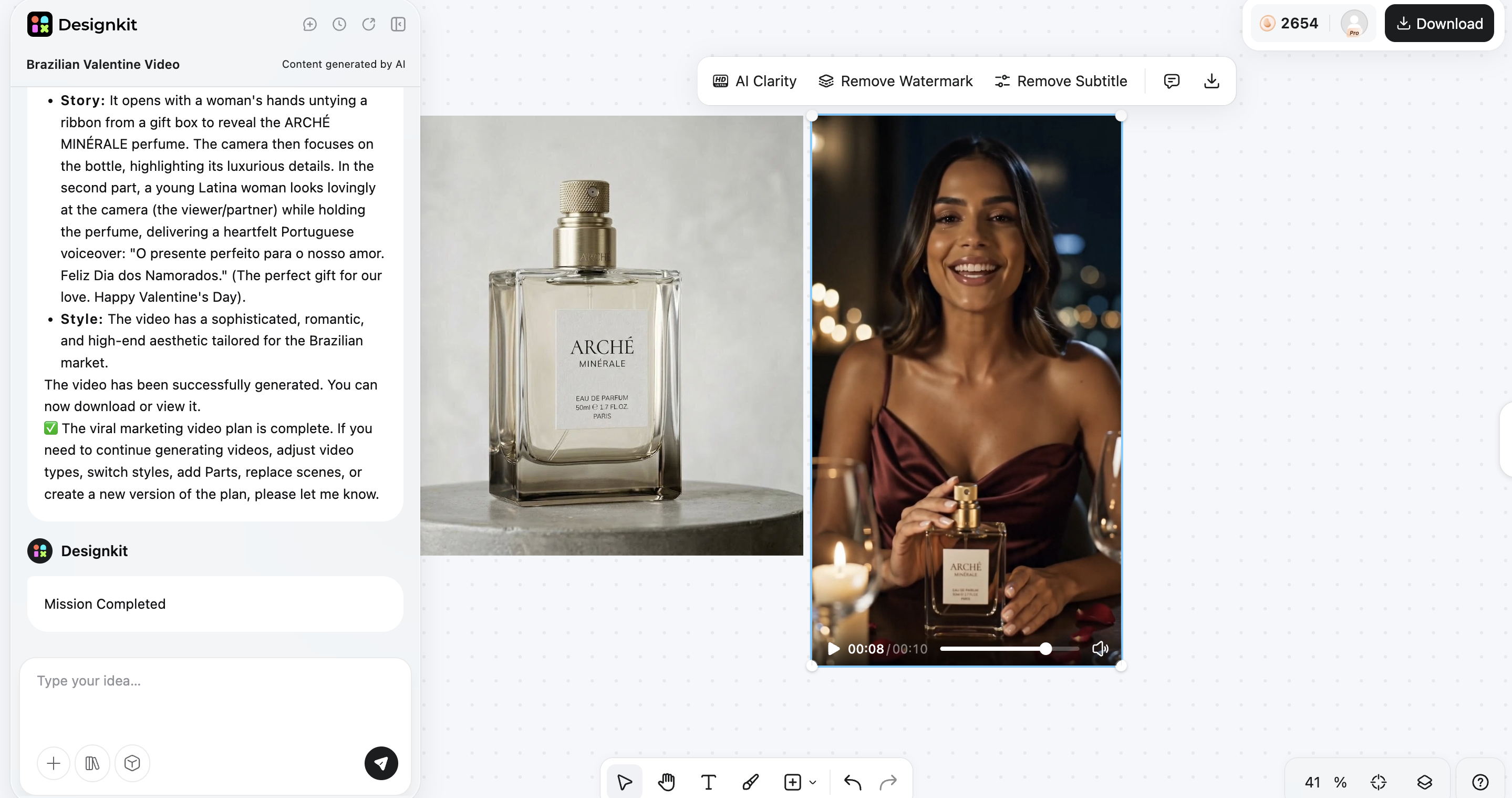Click the add frame plus-square tool
This screenshot has height=798, width=1512.
click(x=792, y=782)
